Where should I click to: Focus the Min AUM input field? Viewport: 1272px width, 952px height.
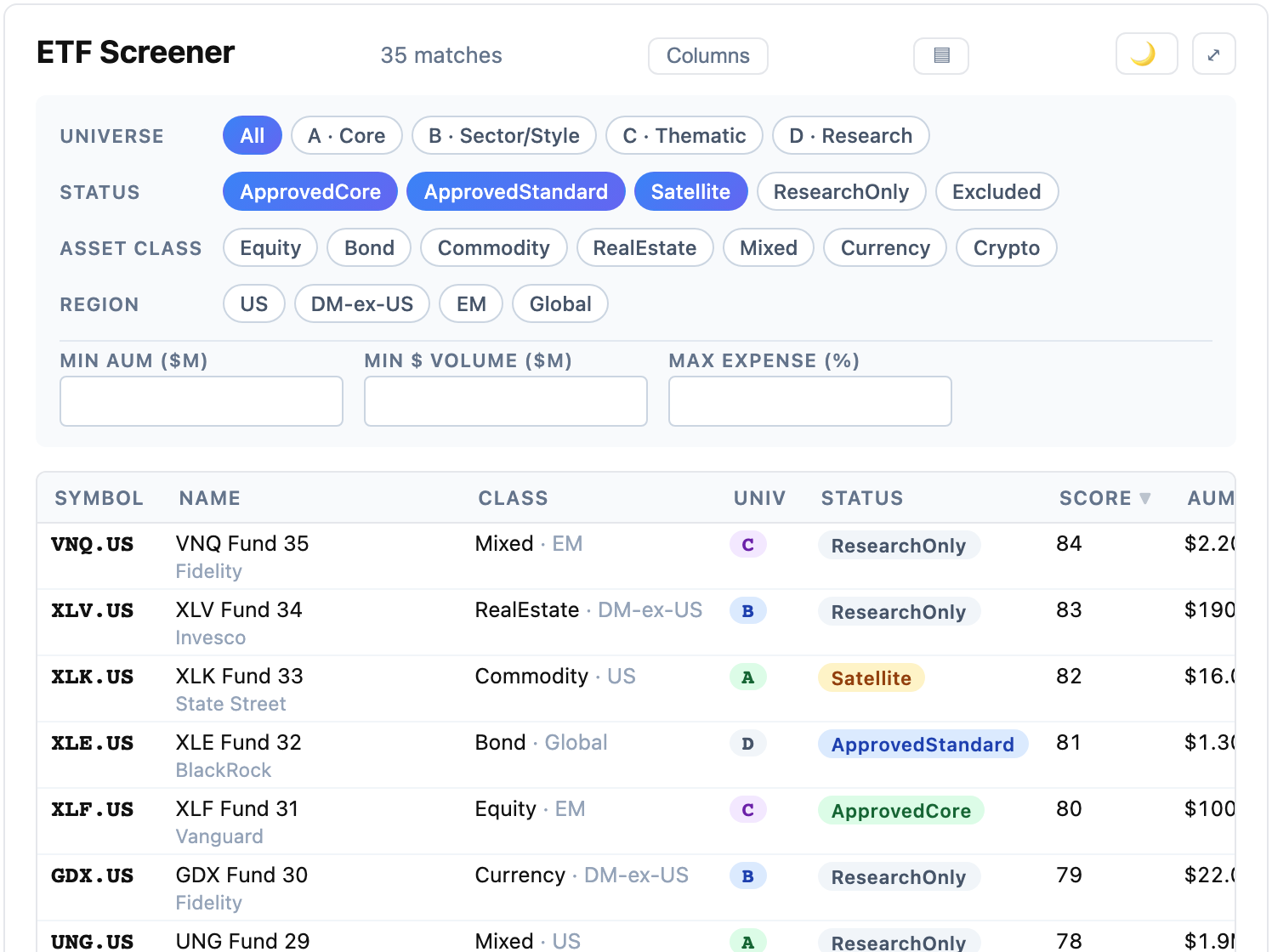[x=202, y=401]
